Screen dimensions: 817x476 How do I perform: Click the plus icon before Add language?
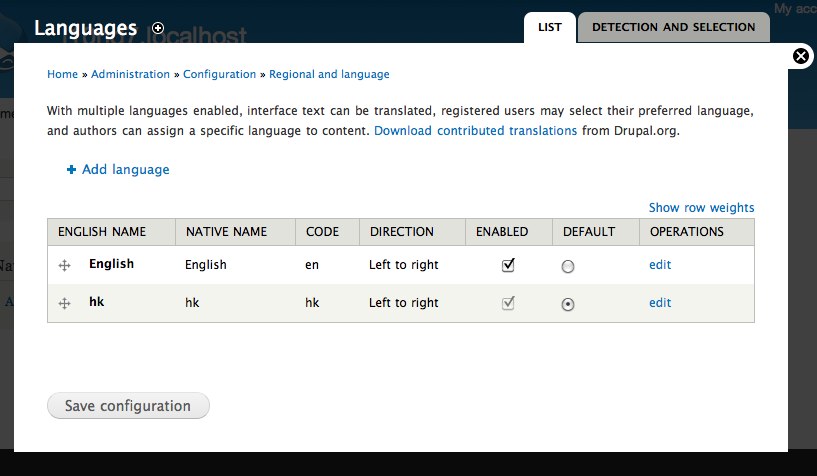(x=71, y=170)
